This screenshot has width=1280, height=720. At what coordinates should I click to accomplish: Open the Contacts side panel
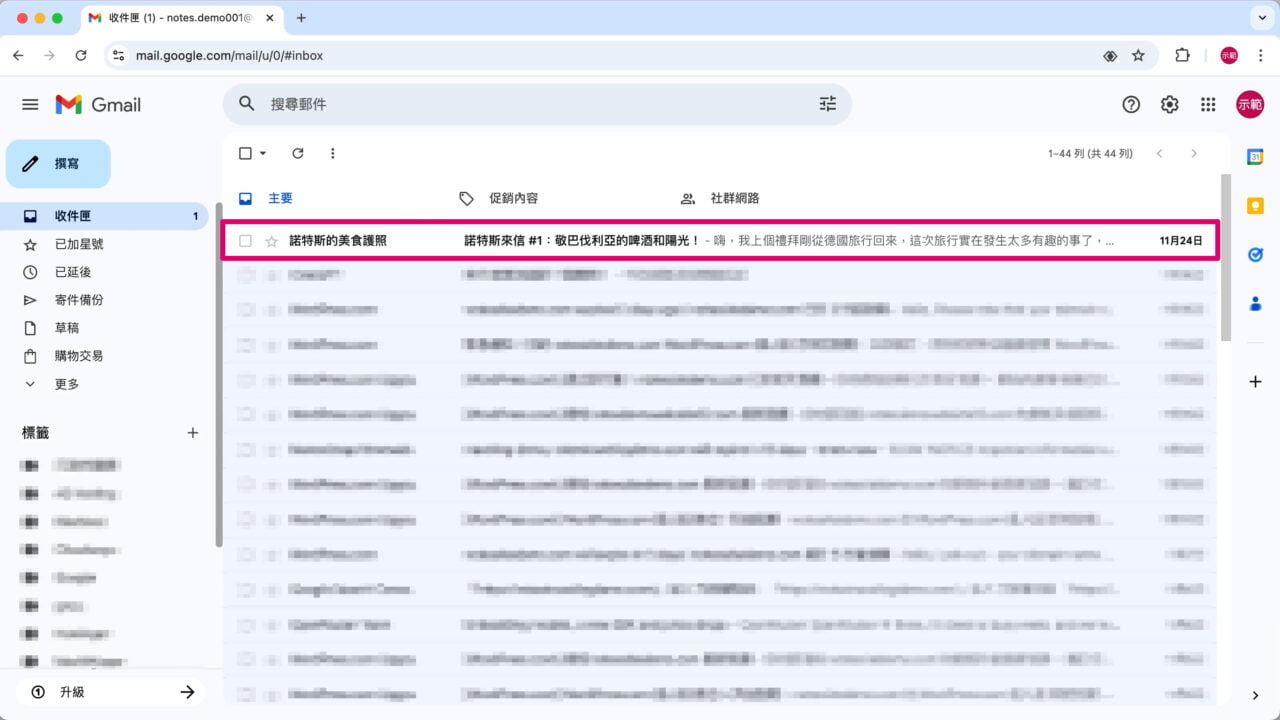tap(1255, 304)
